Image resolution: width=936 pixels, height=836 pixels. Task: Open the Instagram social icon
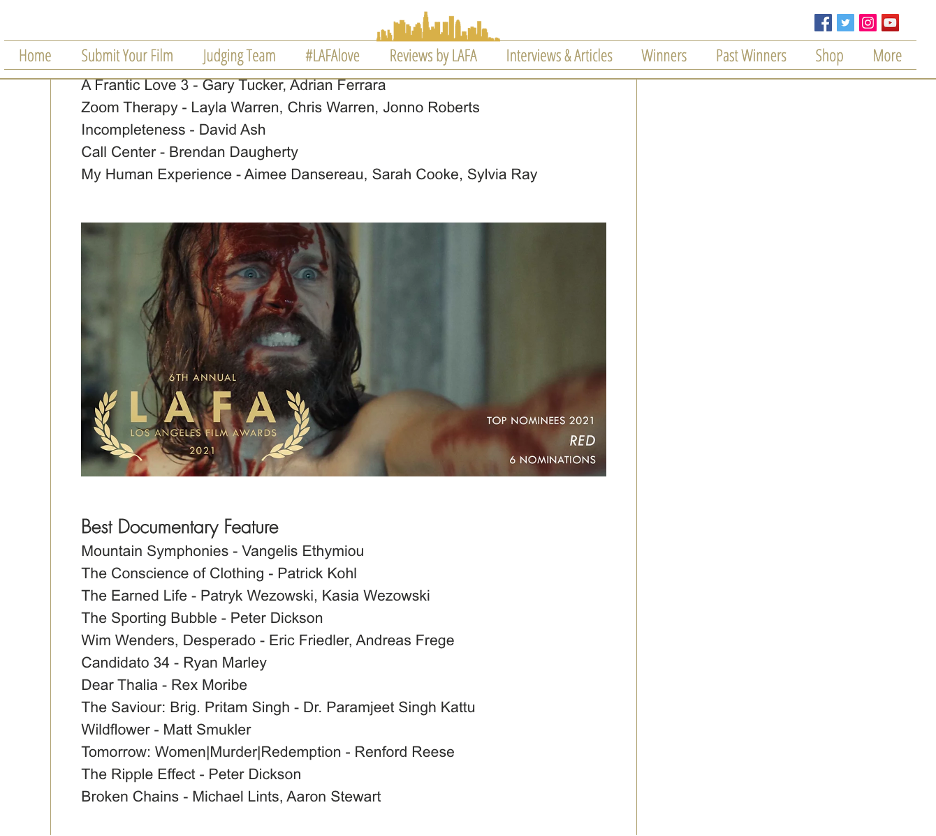(868, 23)
